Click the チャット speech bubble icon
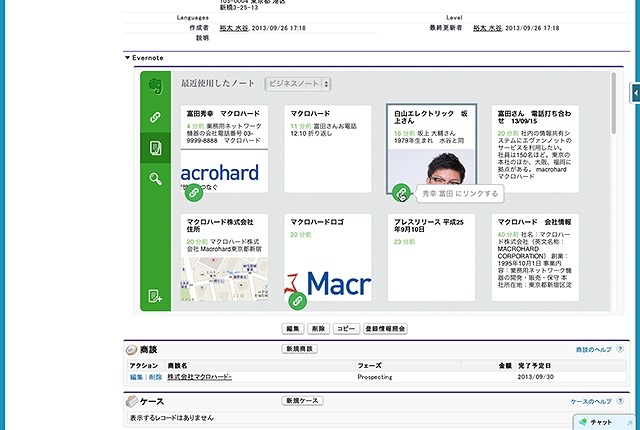This screenshot has height=430, width=640. [x=583, y=422]
